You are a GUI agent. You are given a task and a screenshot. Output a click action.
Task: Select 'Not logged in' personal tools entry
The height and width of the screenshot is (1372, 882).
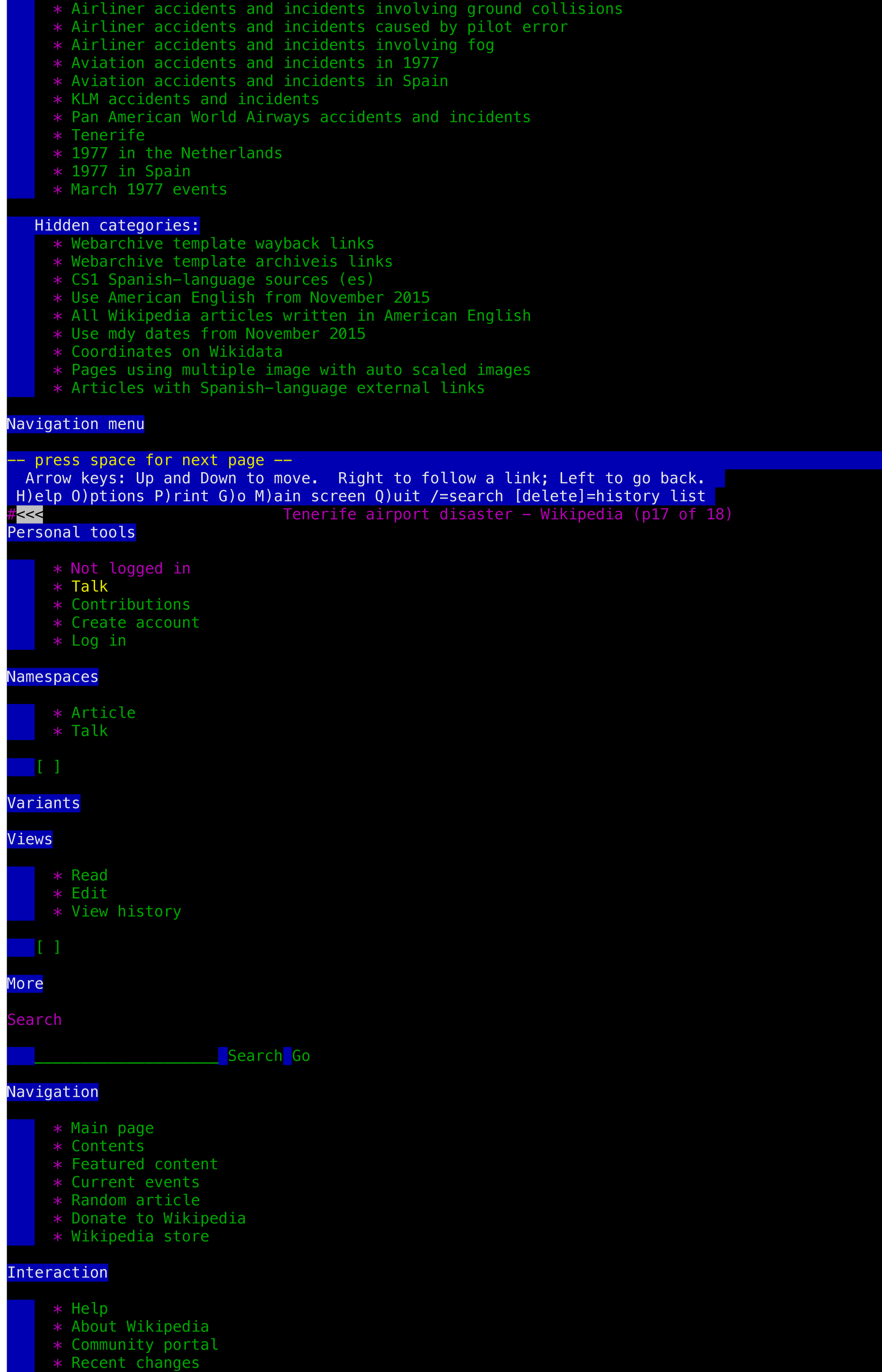coord(131,569)
